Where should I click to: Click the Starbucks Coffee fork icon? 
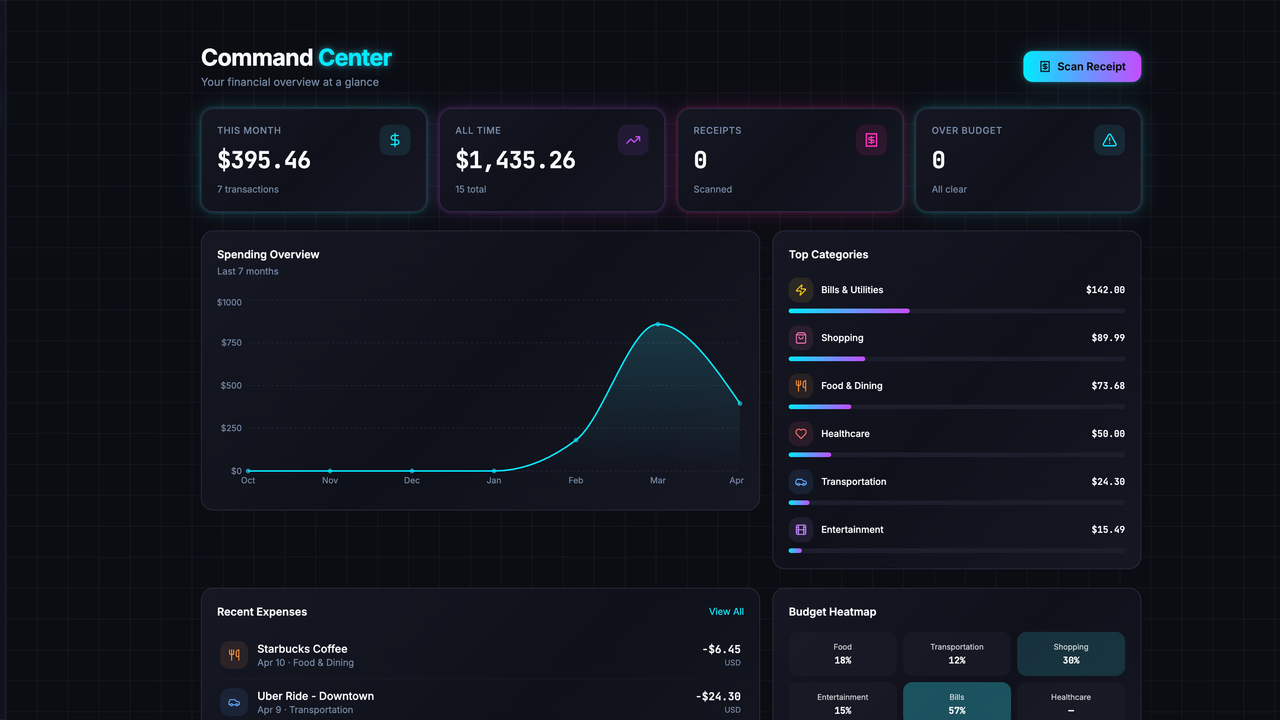tap(234, 655)
